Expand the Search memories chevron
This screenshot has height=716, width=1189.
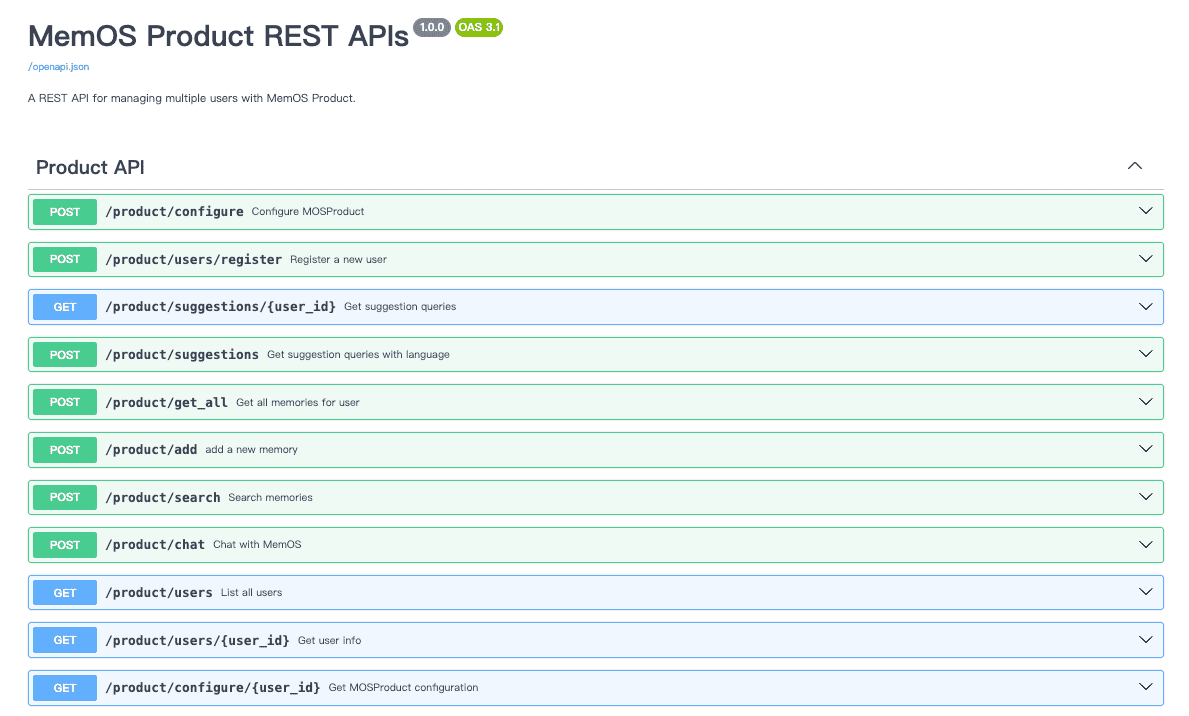1146,497
